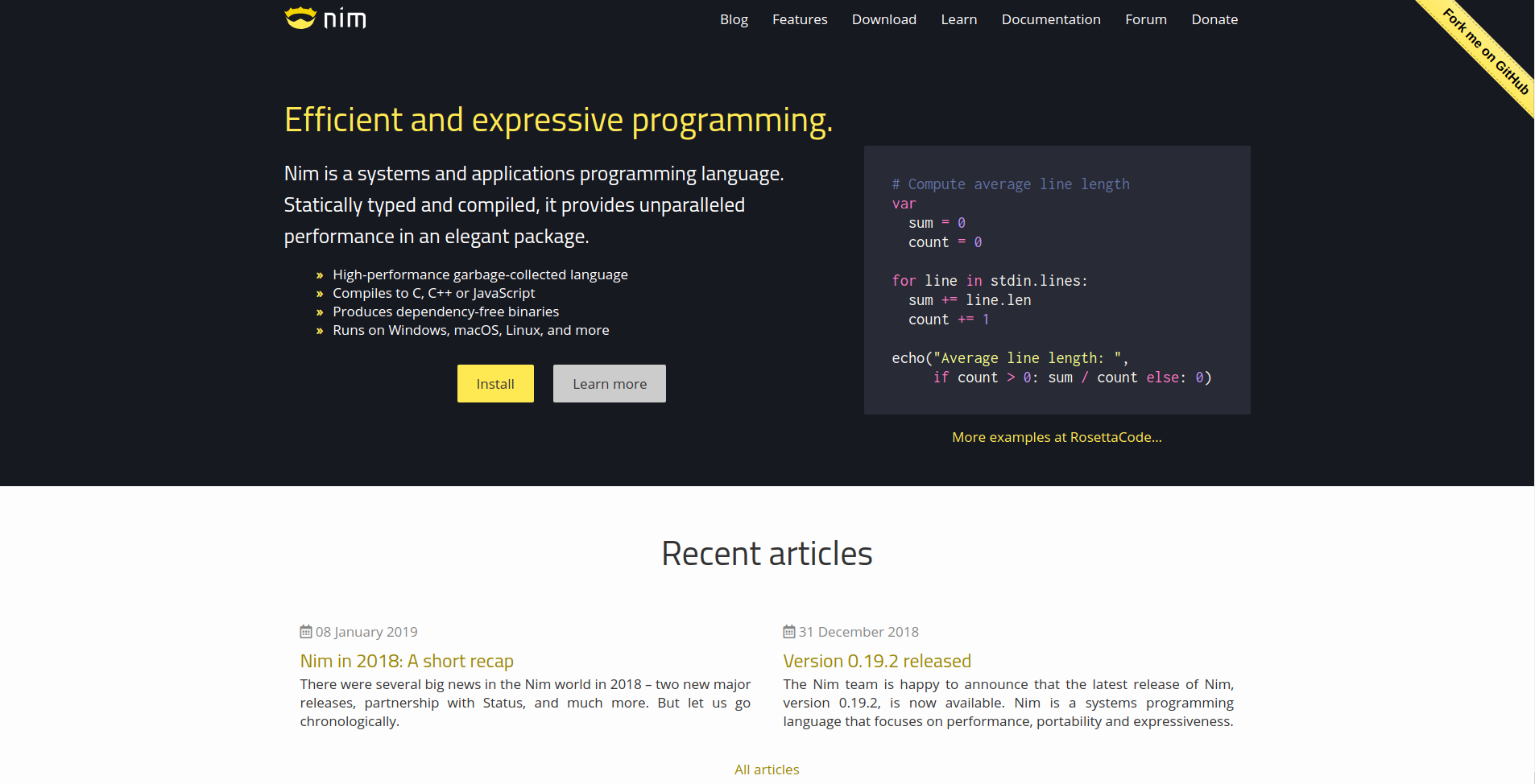Screen dimensions: 1535x784
Task: Click the code sample block
Action: tap(1057, 280)
